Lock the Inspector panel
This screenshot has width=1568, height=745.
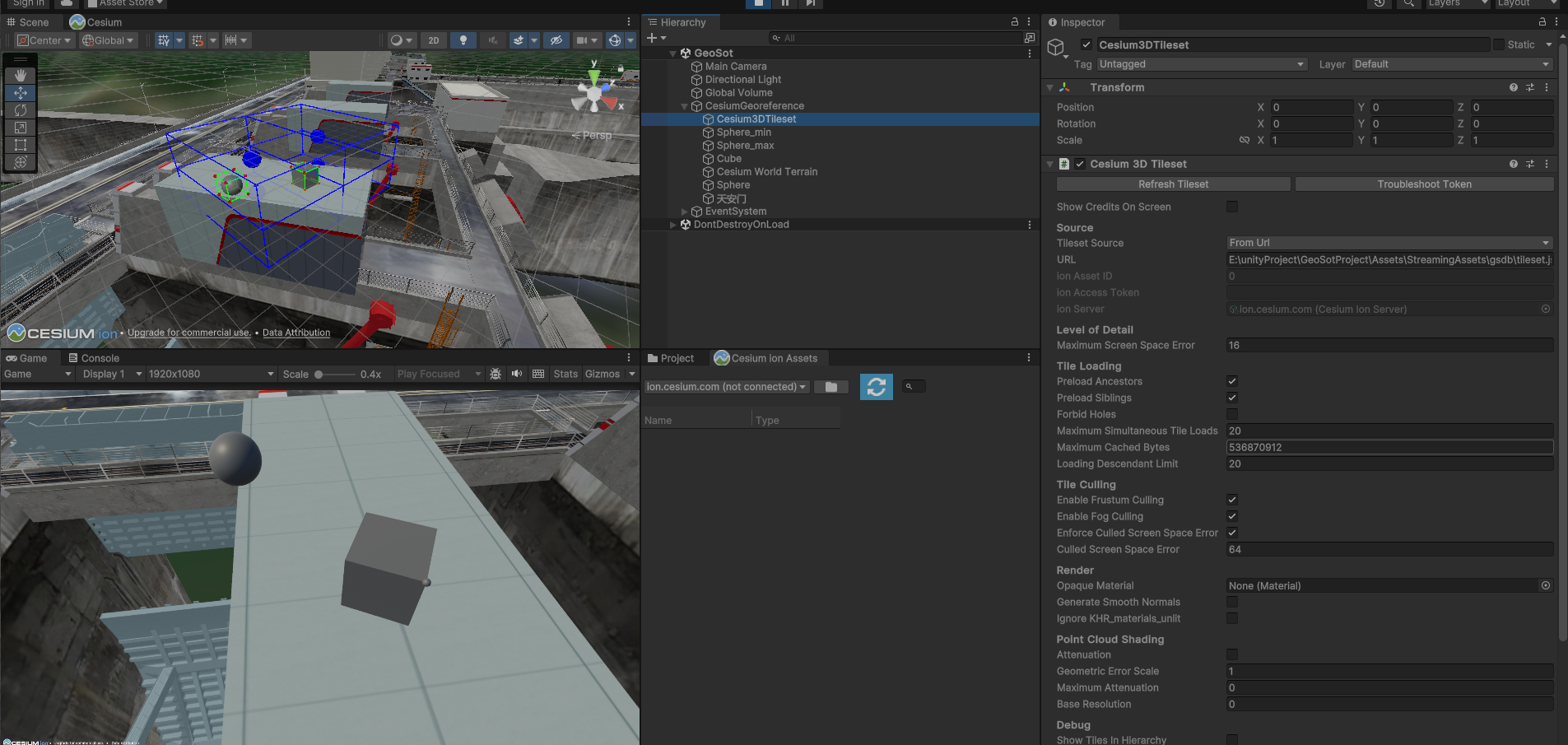click(x=1542, y=22)
